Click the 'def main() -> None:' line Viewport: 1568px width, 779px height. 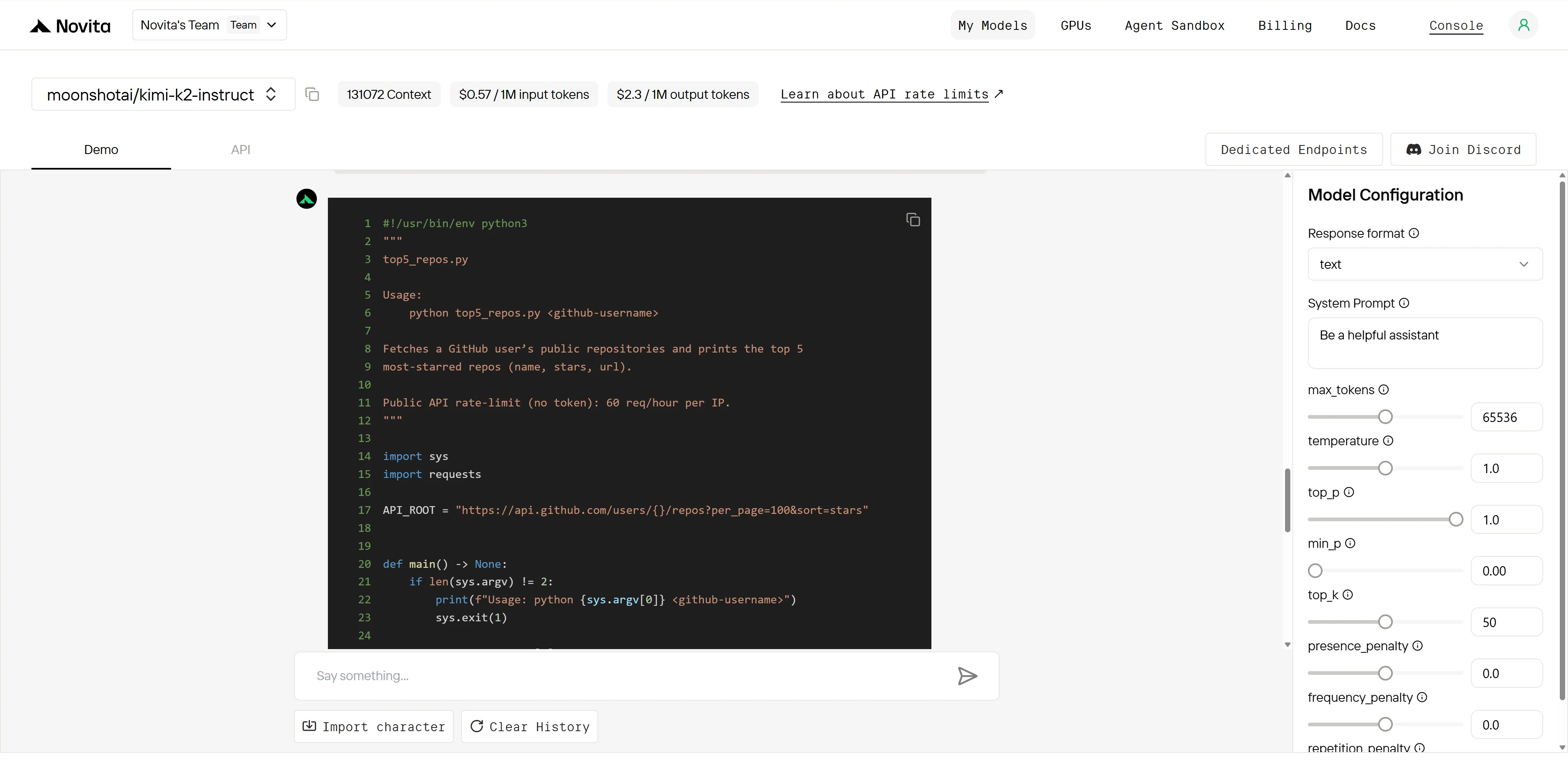445,564
